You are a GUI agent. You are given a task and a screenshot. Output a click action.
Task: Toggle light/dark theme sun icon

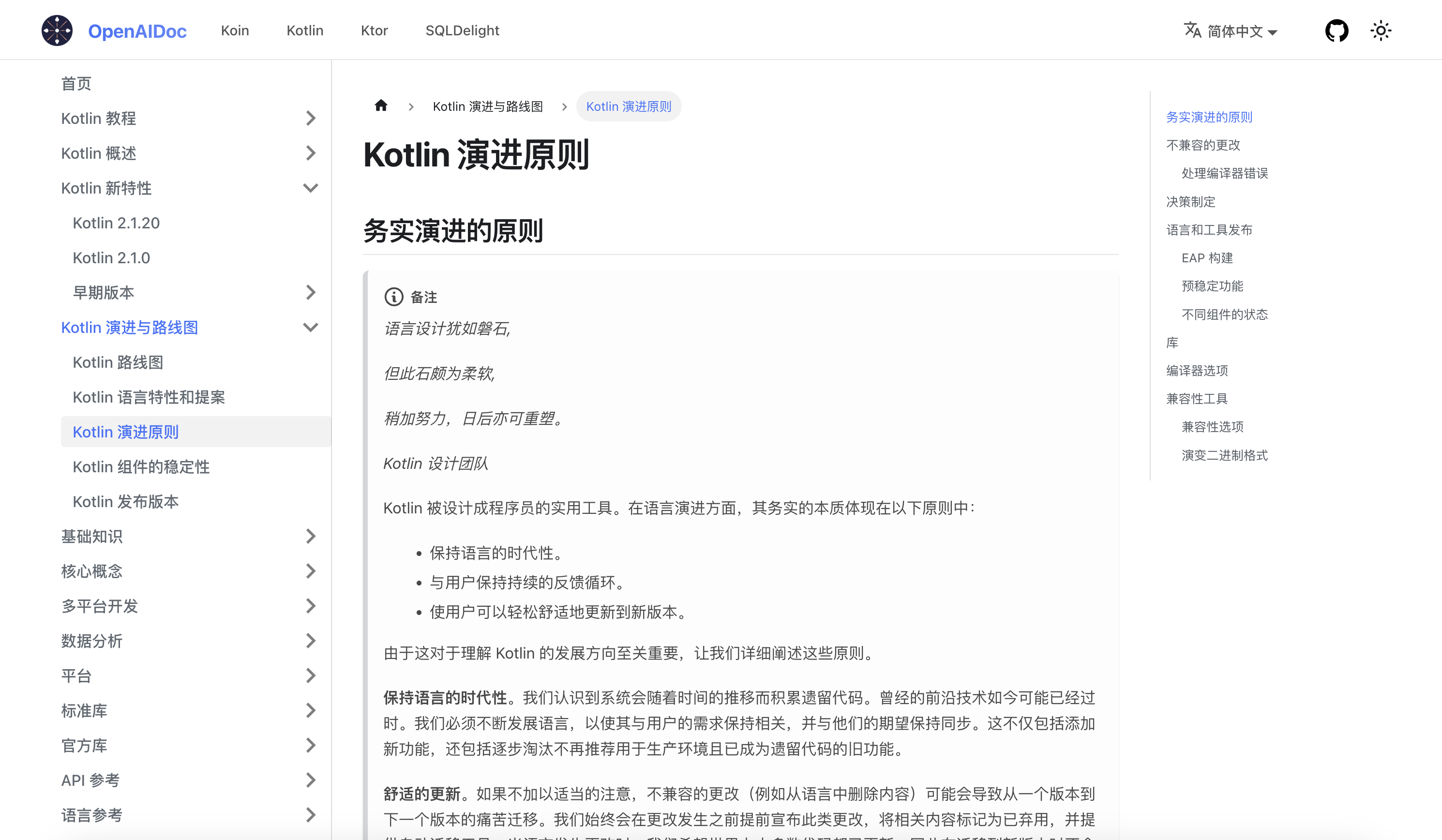(1380, 30)
